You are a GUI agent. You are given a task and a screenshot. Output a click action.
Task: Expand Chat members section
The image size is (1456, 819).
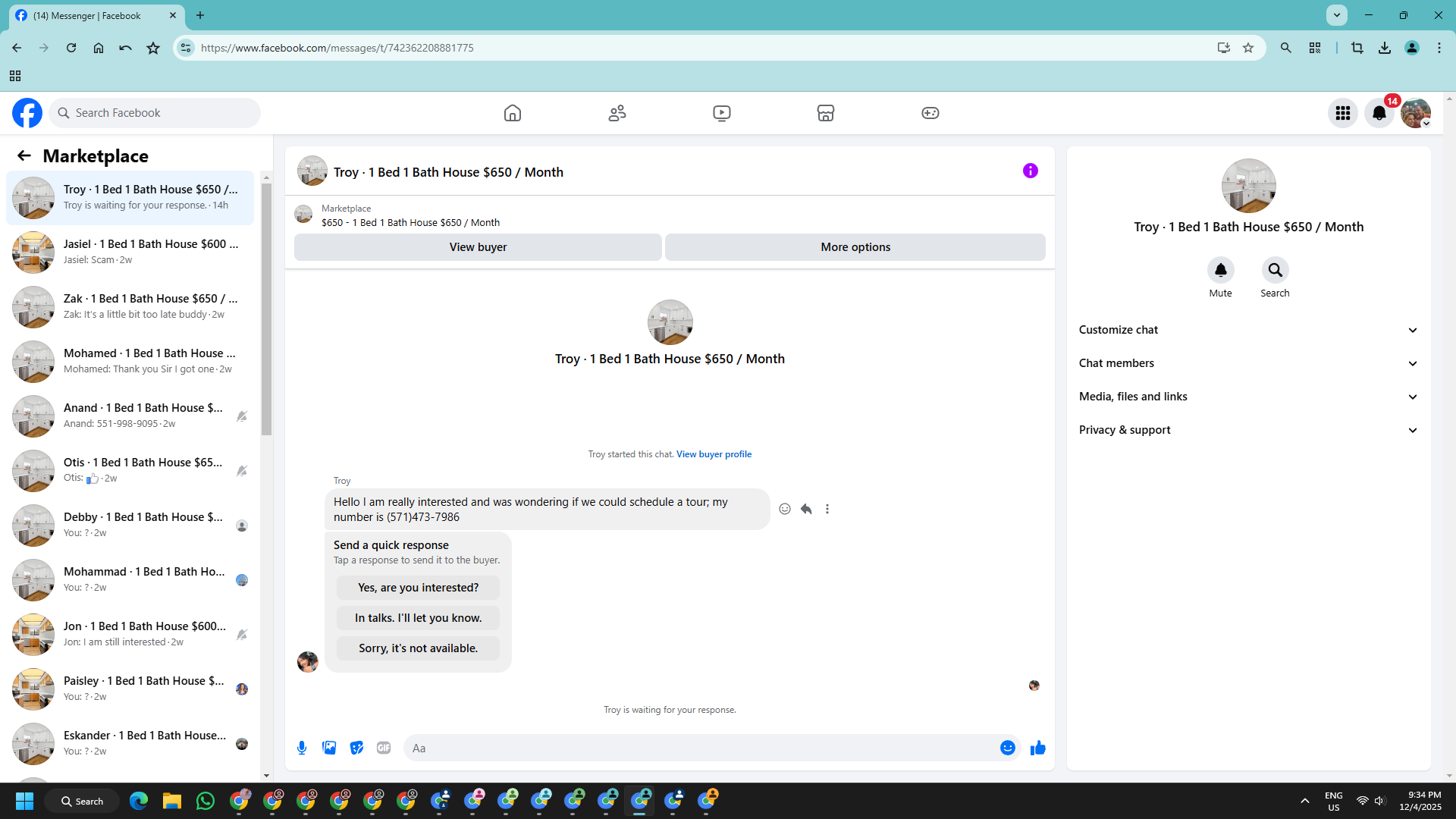[x=1248, y=363]
